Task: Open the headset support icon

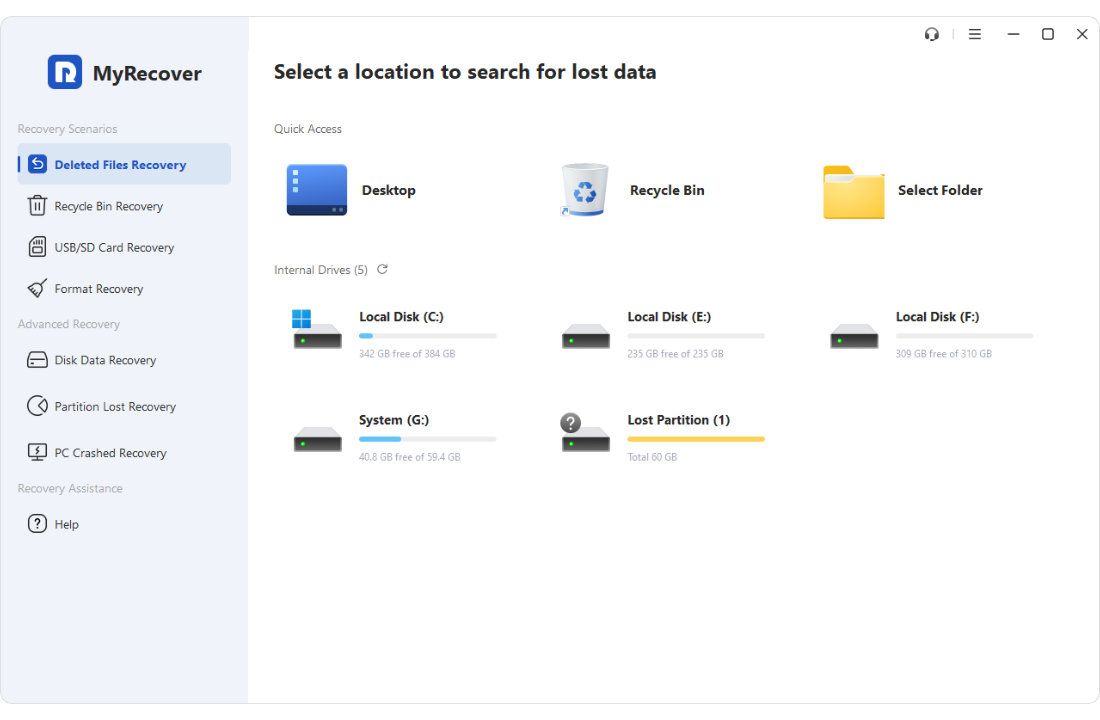Action: [x=932, y=34]
